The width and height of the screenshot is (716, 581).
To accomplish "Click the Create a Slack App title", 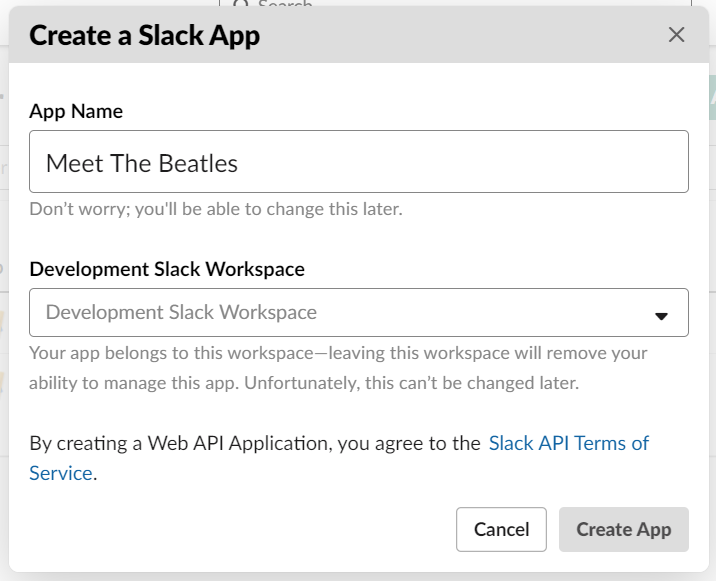I will pyautogui.click(x=145, y=36).
